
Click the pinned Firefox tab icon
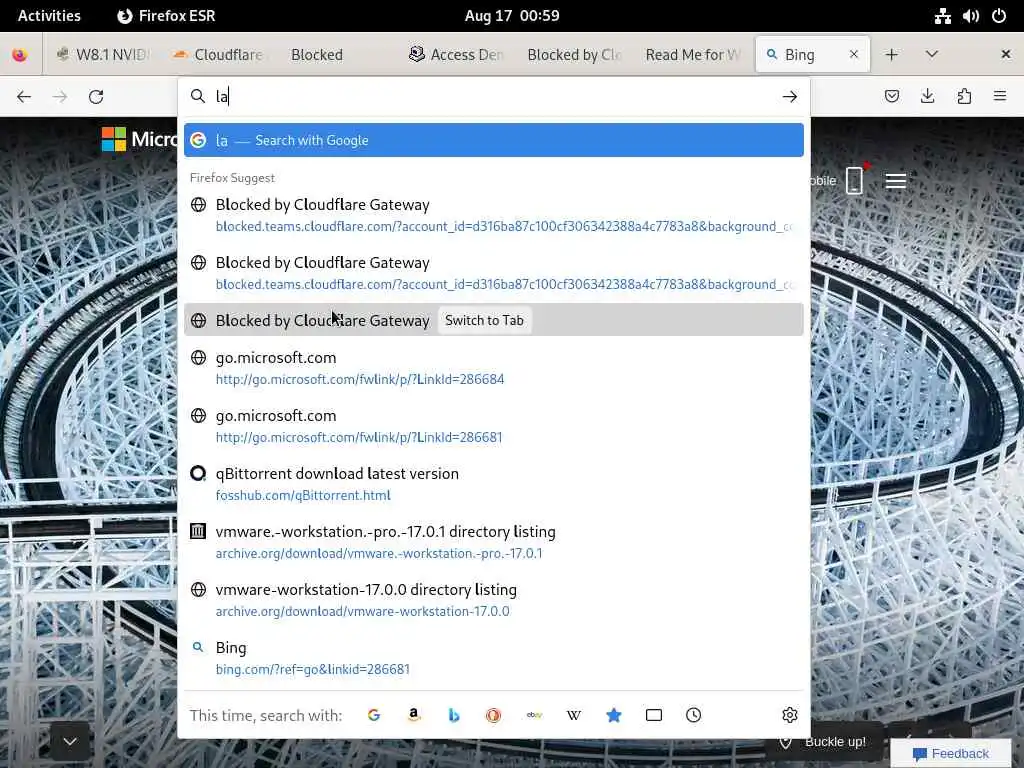click(20, 55)
